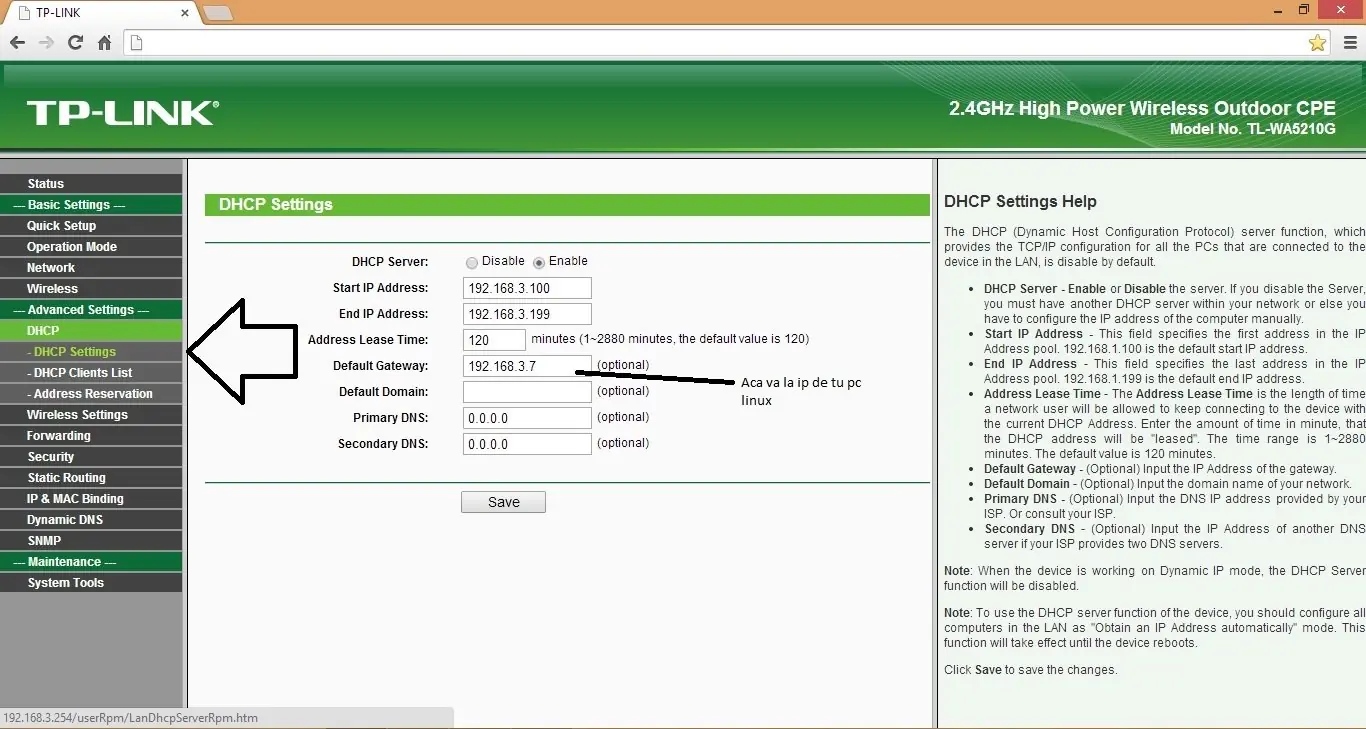Click the browser back arrow
The width and height of the screenshot is (1366, 729).
point(17,43)
